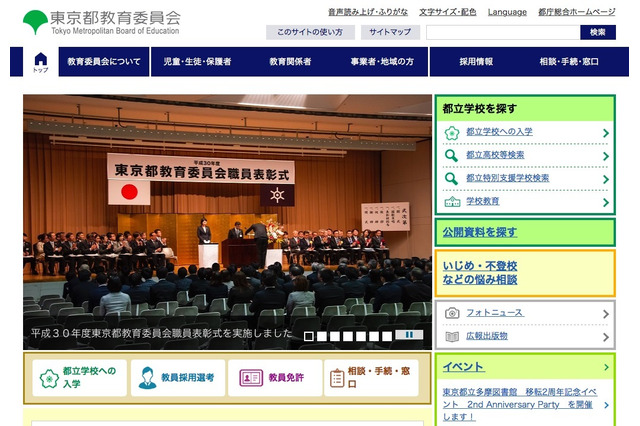Click inside the site search input field
Image resolution: width=640 pixels, height=426 pixels.
(503, 32)
